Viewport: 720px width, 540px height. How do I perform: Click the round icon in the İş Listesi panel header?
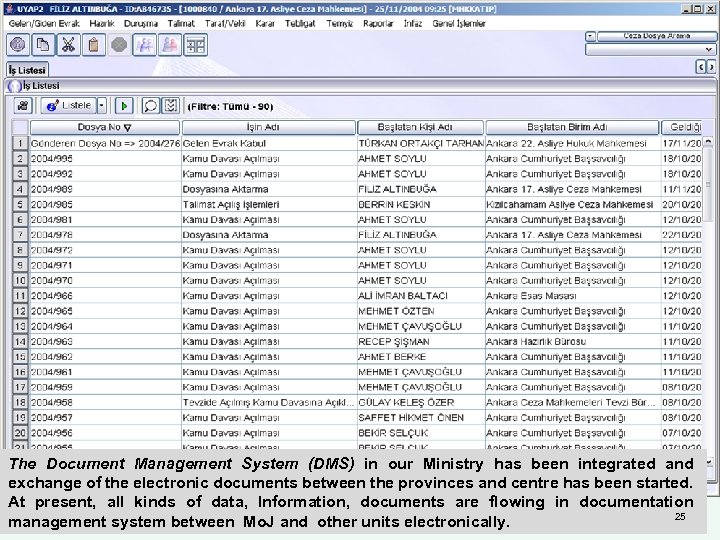[15, 86]
